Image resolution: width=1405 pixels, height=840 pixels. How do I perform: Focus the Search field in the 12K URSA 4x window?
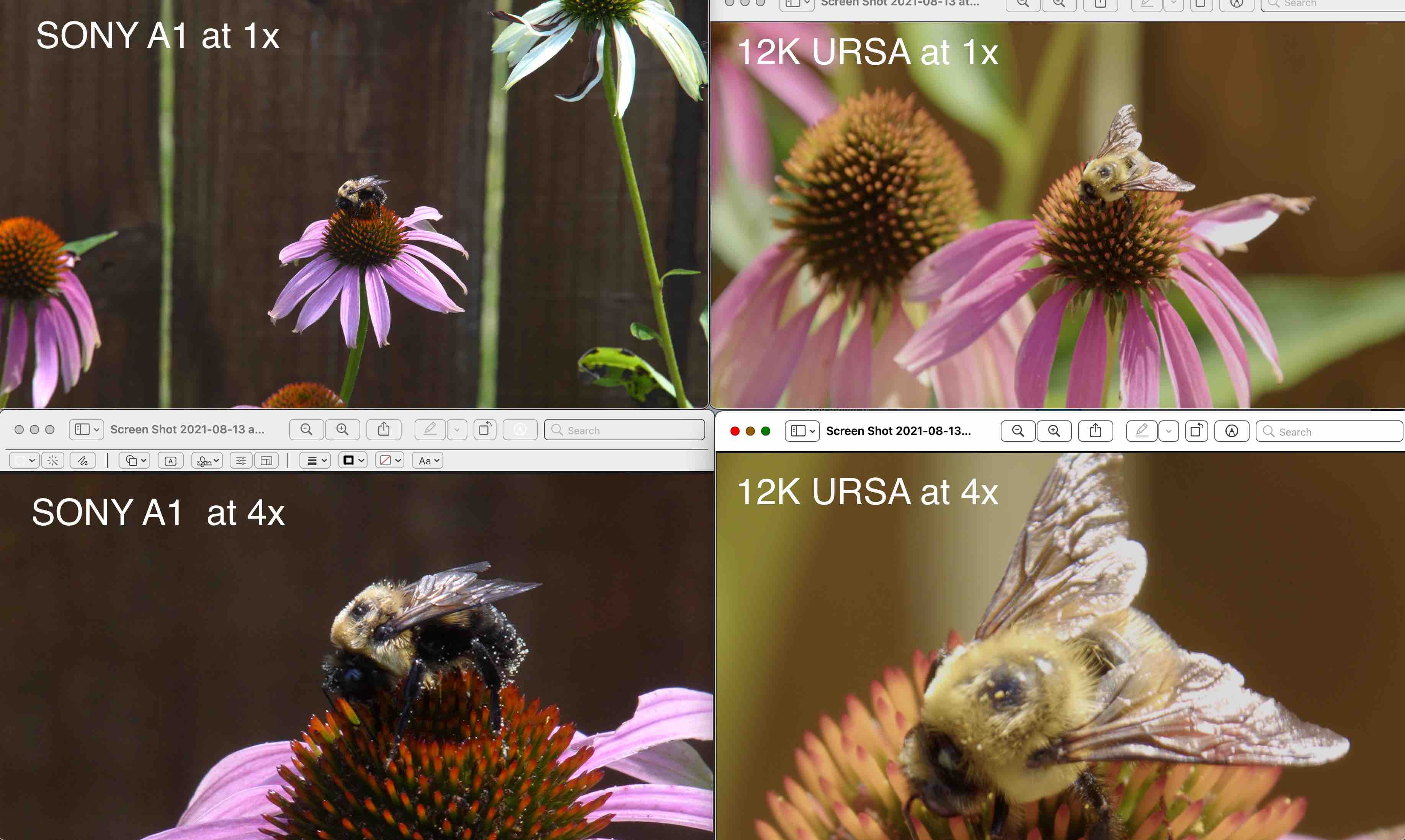[x=1330, y=431]
